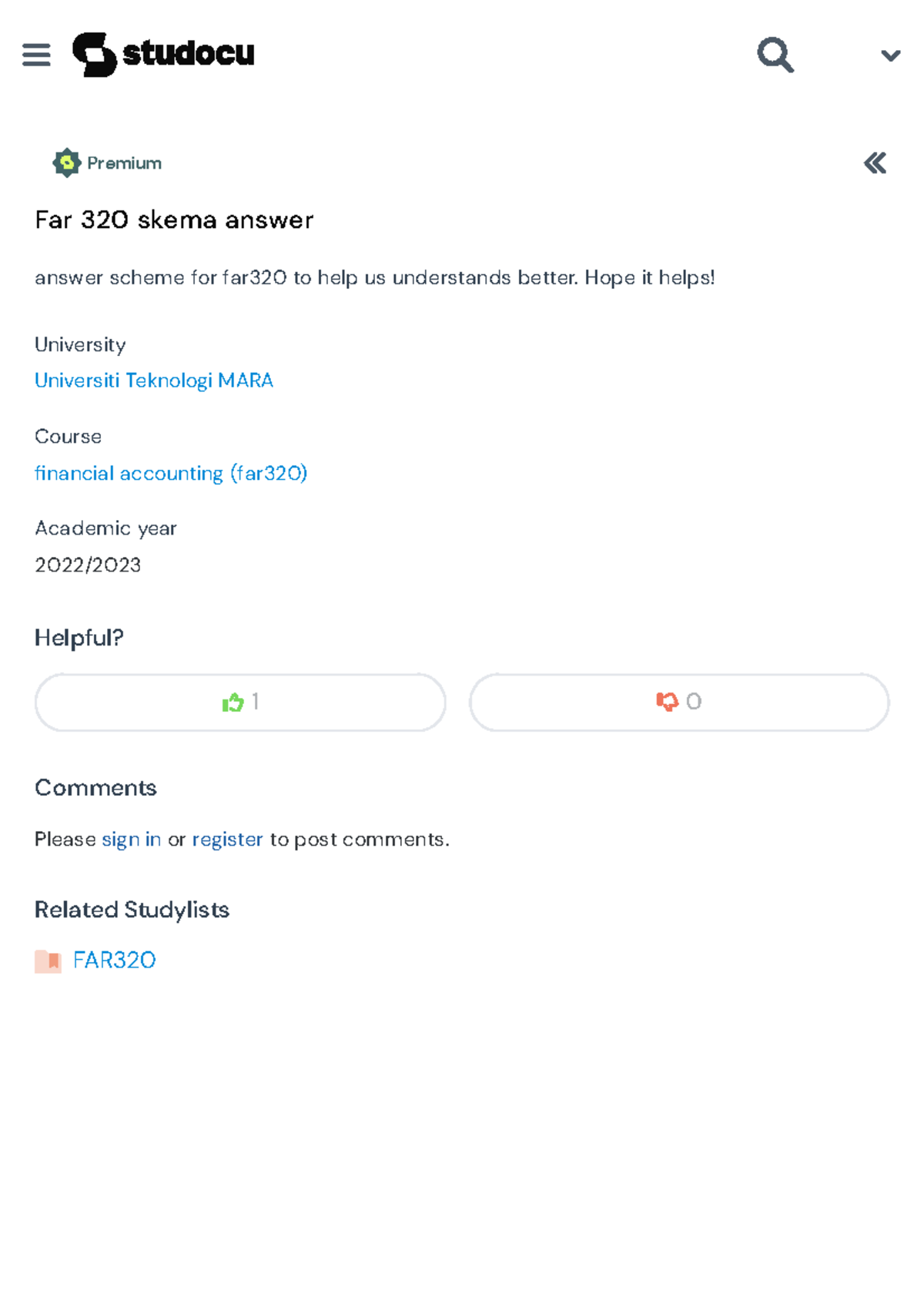Toggle the Premium membership indicator
The height and width of the screenshot is (1308, 924).
coord(106,163)
